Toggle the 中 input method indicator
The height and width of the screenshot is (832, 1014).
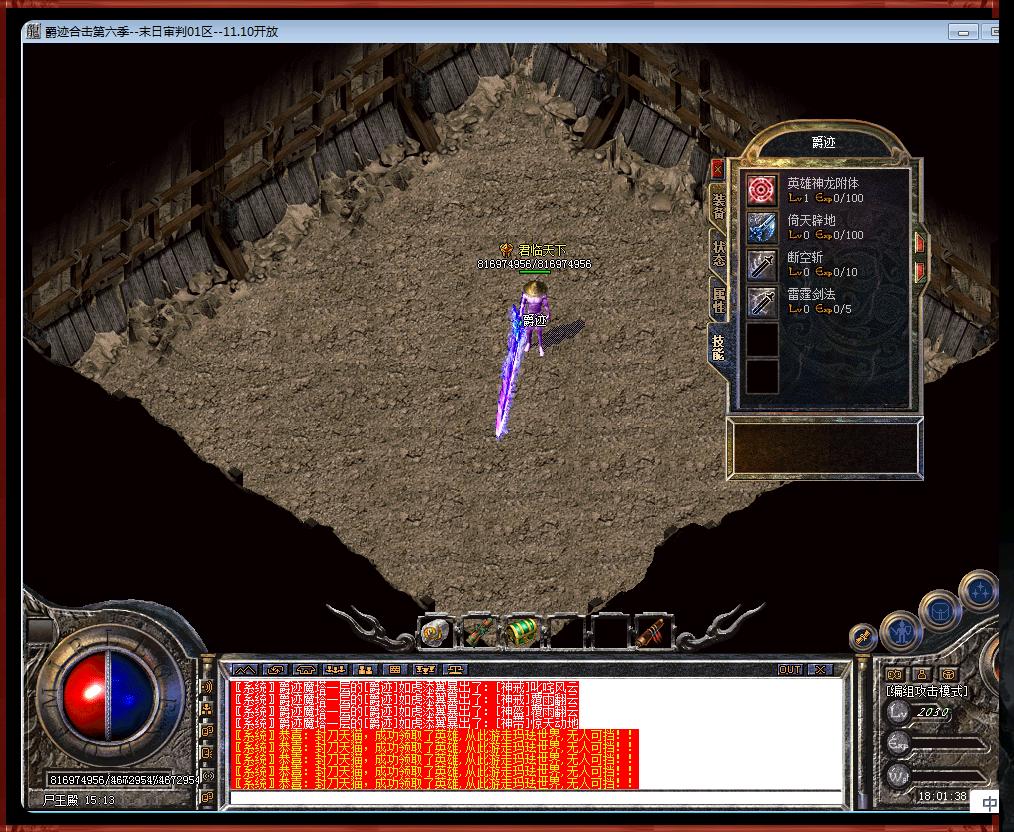(x=989, y=803)
